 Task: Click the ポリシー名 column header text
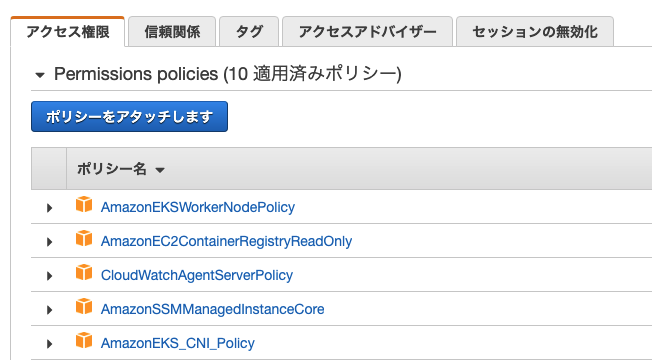coord(111,169)
